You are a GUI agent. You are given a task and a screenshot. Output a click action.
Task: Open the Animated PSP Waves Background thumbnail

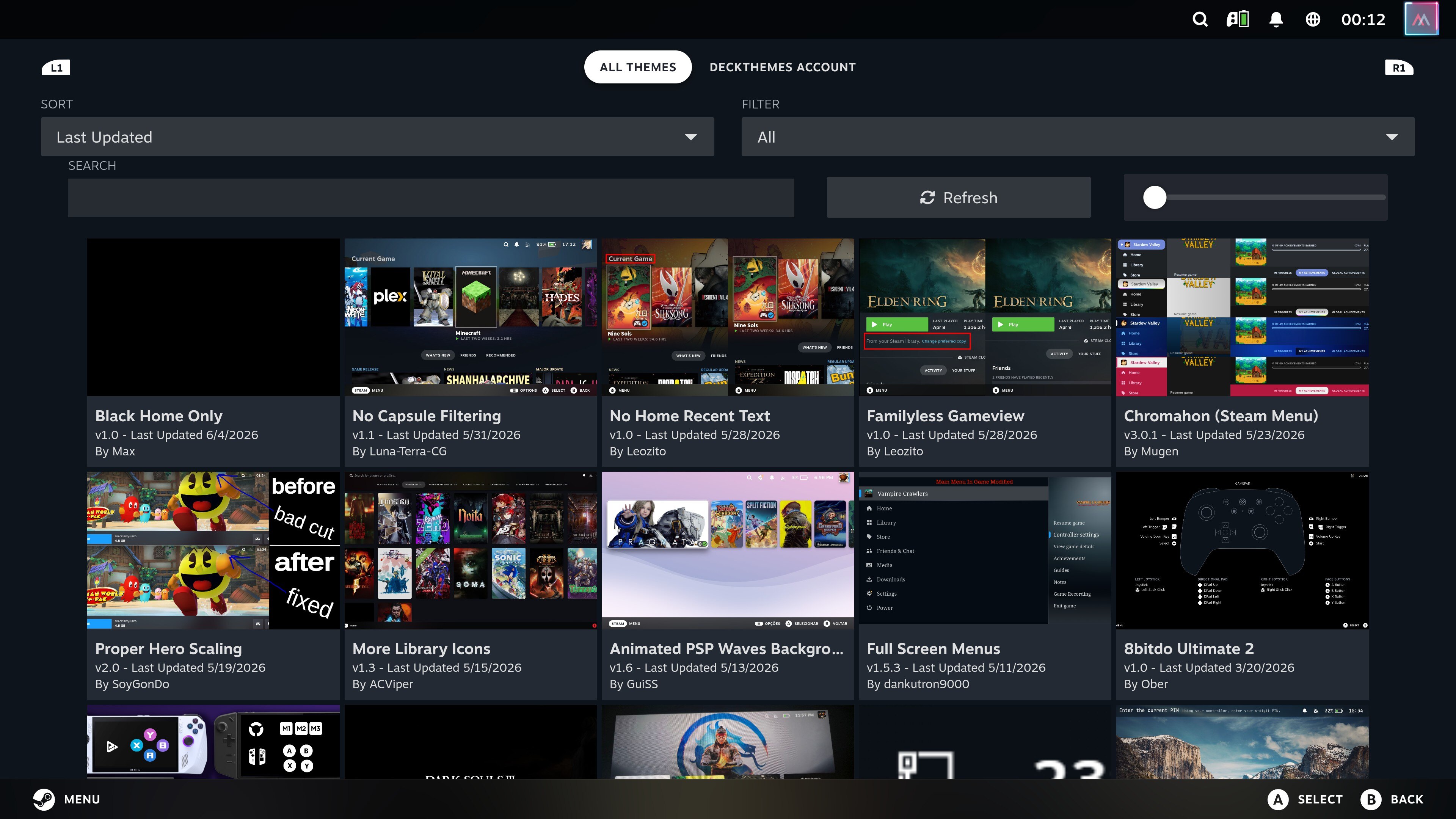coord(728,551)
